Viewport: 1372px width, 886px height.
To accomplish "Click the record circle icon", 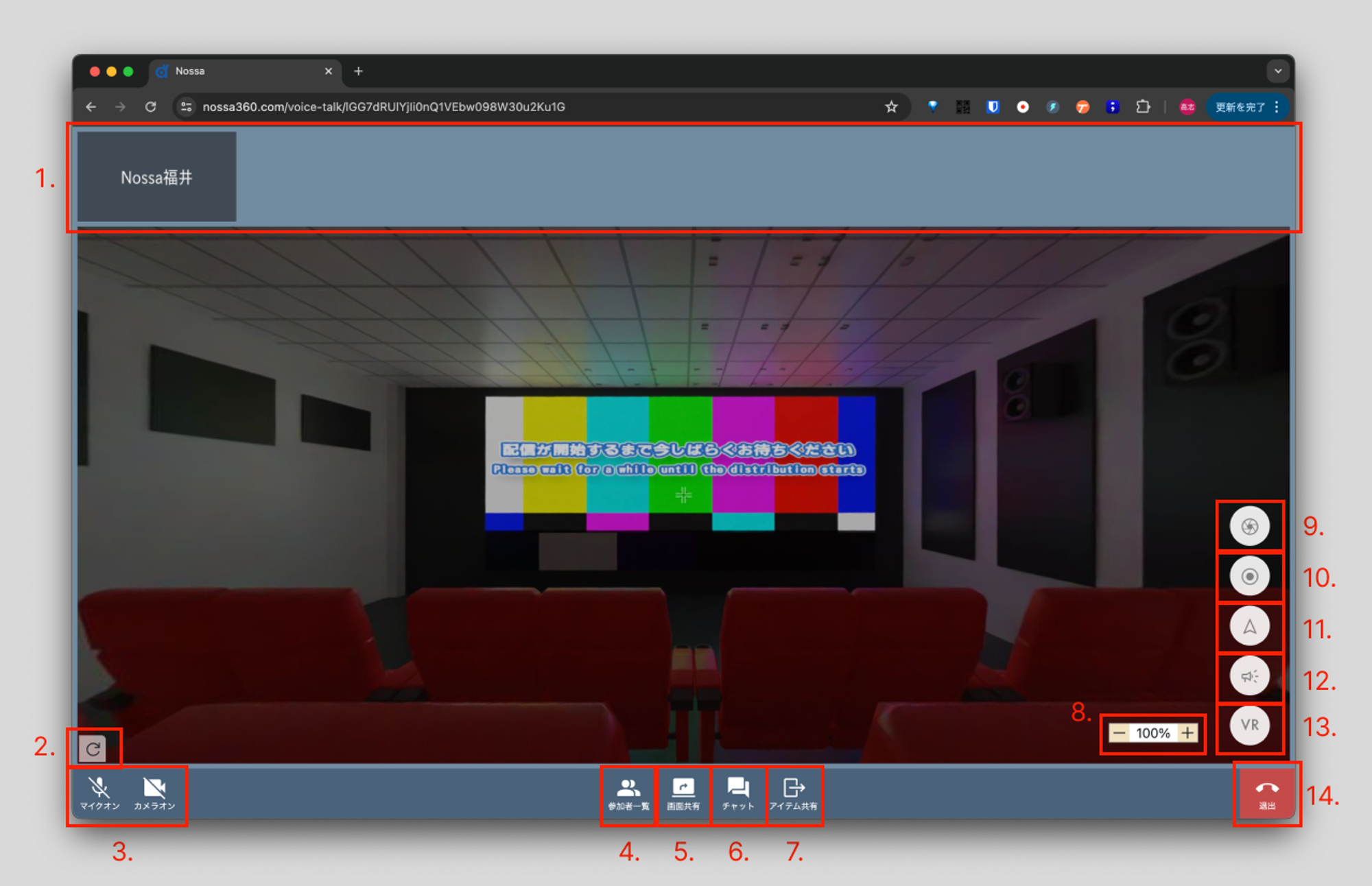I will pos(1249,576).
